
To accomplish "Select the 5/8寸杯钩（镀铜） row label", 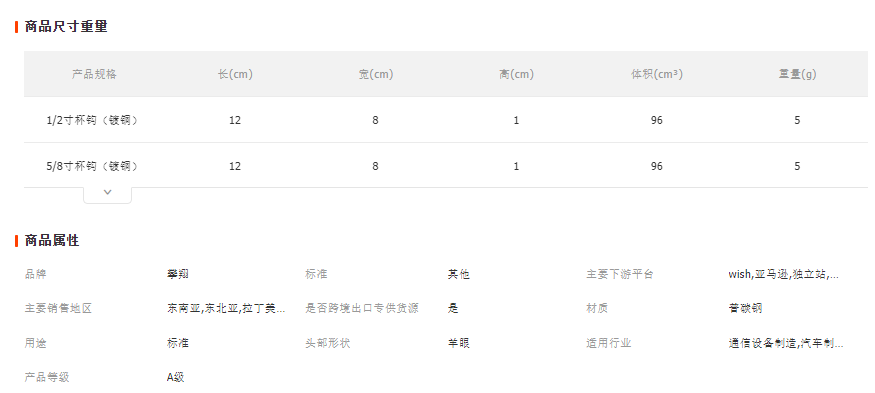I will point(92,166).
